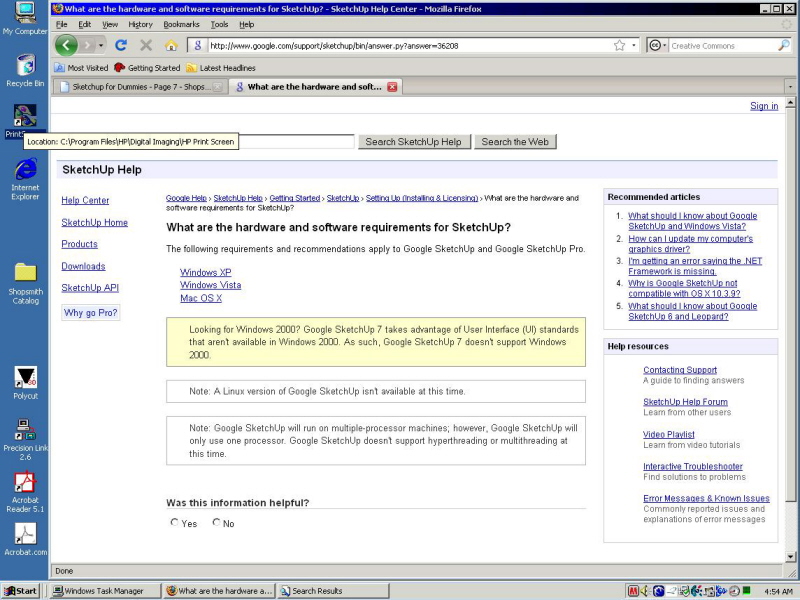Open the Interactive Troubleshooter link

692,466
